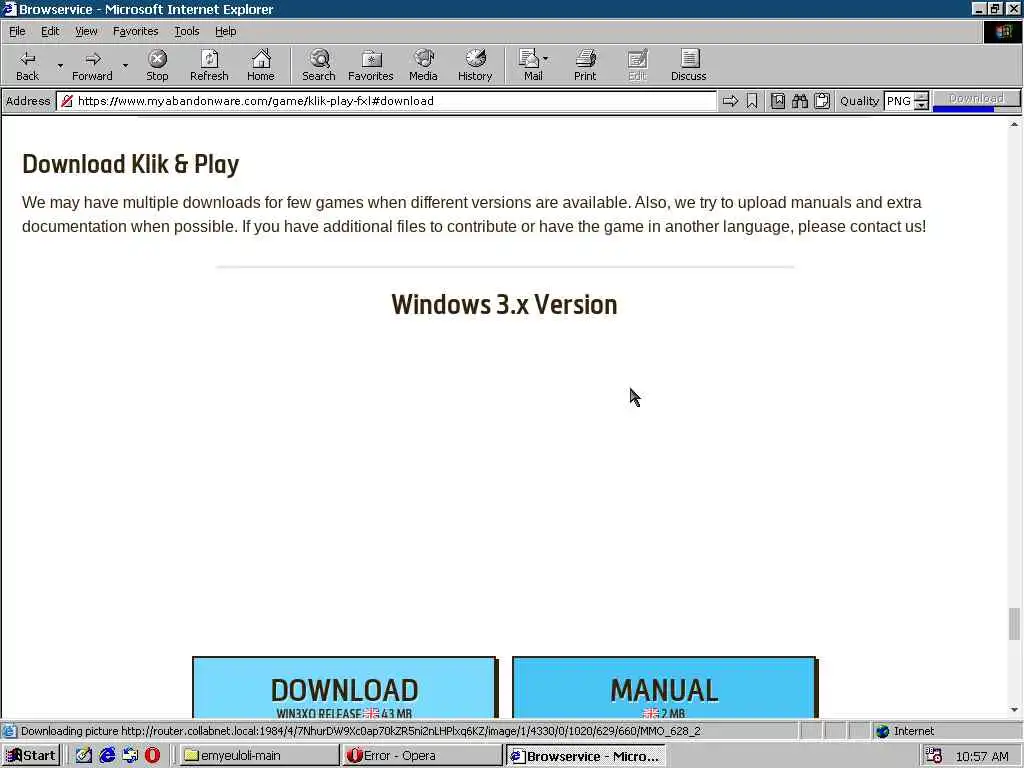Click the third Quick Launch icon
This screenshot has width=1024, height=768.
130,756
